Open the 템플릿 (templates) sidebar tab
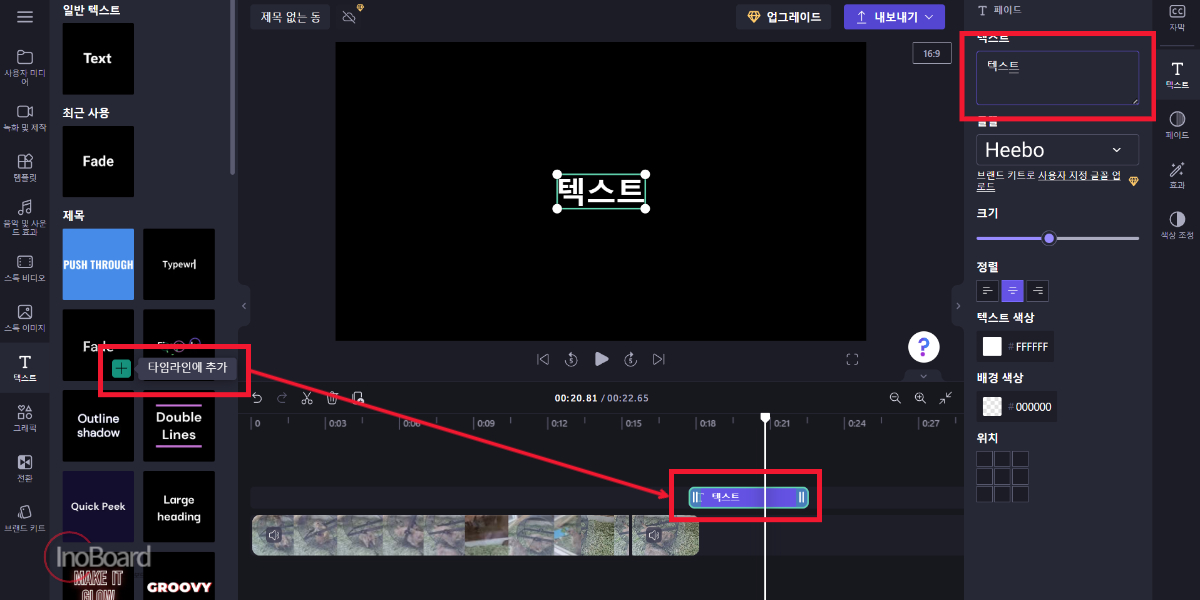Image resolution: width=1200 pixels, height=600 pixels. click(x=25, y=167)
